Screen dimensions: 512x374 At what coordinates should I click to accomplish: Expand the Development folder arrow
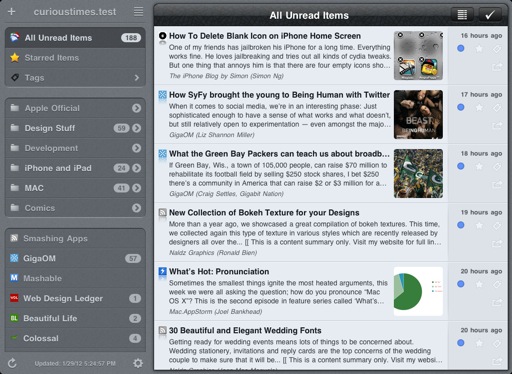(x=136, y=148)
